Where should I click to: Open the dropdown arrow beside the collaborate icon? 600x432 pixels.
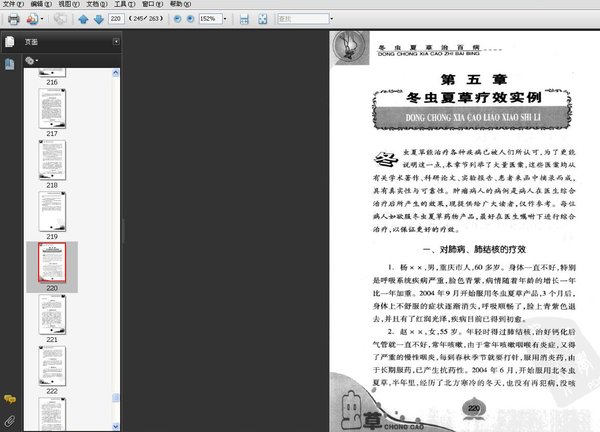(x=42, y=19)
